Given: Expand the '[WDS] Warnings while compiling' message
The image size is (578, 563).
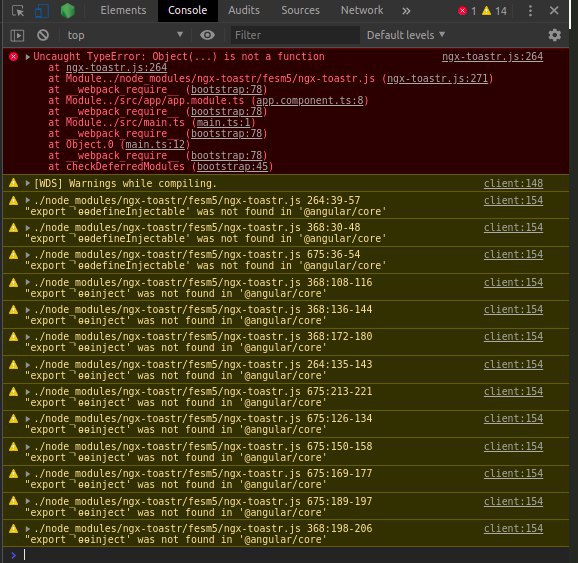Looking at the screenshot, I should pos(28,183).
